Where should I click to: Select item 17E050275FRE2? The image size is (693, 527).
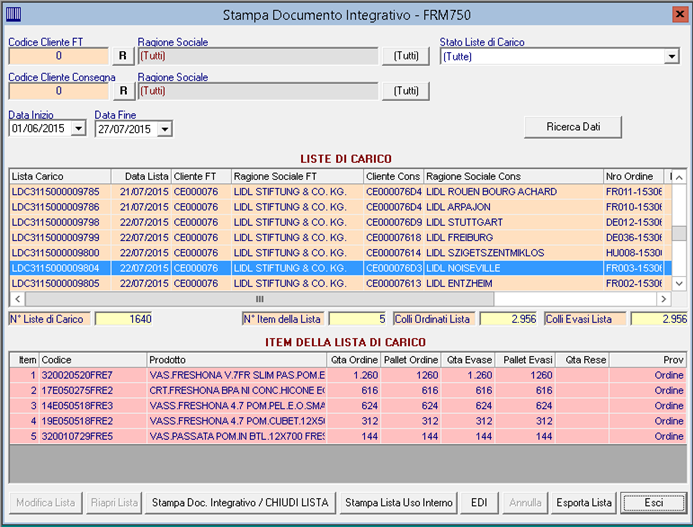point(348,391)
